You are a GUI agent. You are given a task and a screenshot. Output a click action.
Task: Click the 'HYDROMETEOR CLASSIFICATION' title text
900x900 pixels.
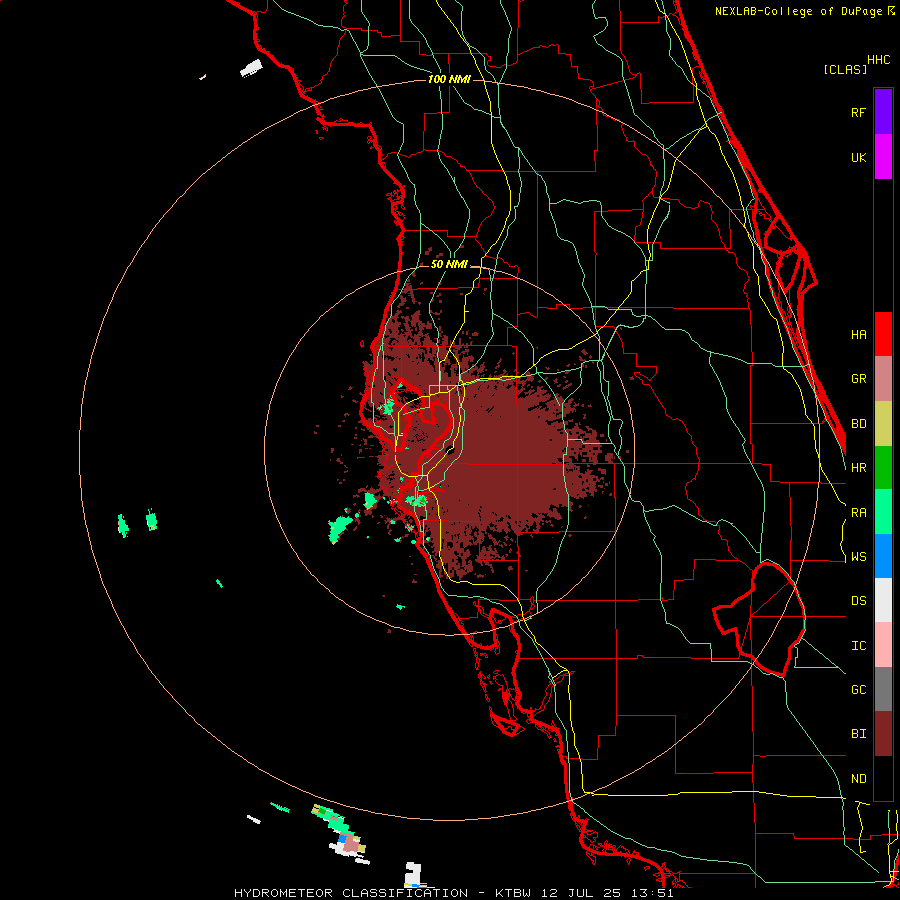(351, 893)
